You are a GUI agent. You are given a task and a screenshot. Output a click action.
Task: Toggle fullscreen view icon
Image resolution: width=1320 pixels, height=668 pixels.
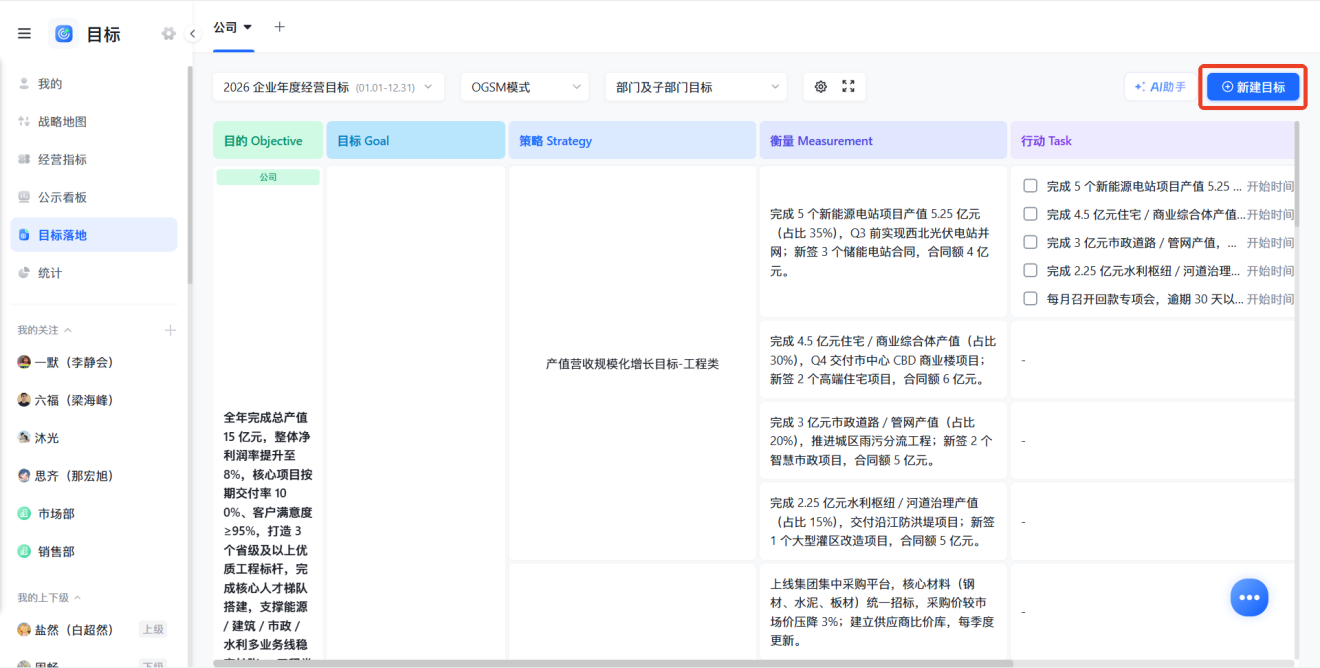coord(849,87)
